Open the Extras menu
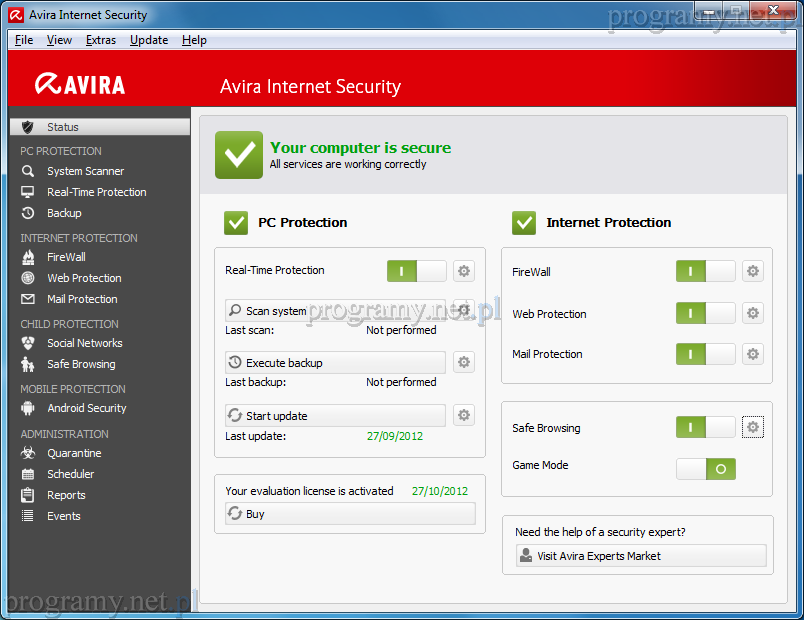 [101, 40]
